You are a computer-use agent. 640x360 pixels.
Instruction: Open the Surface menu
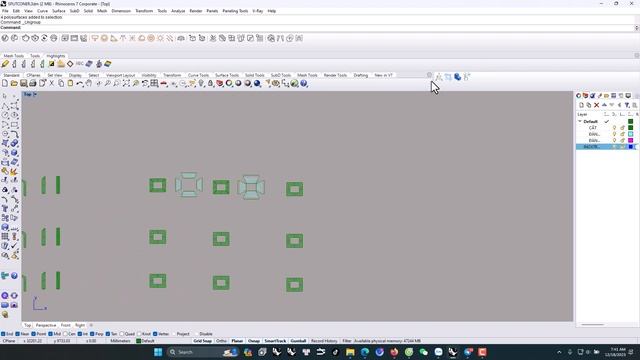[59, 11]
